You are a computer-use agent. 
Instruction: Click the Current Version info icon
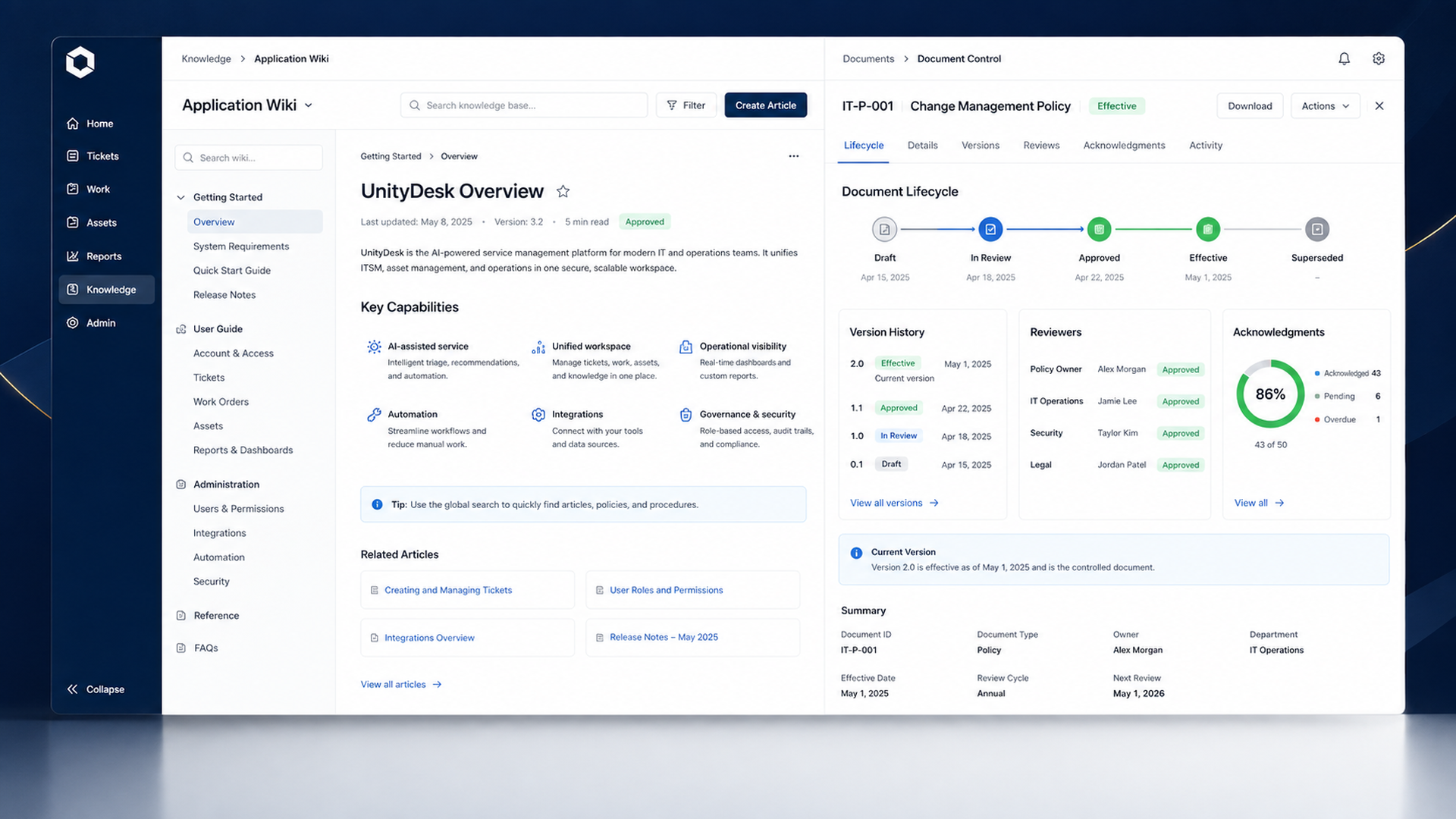(856, 553)
